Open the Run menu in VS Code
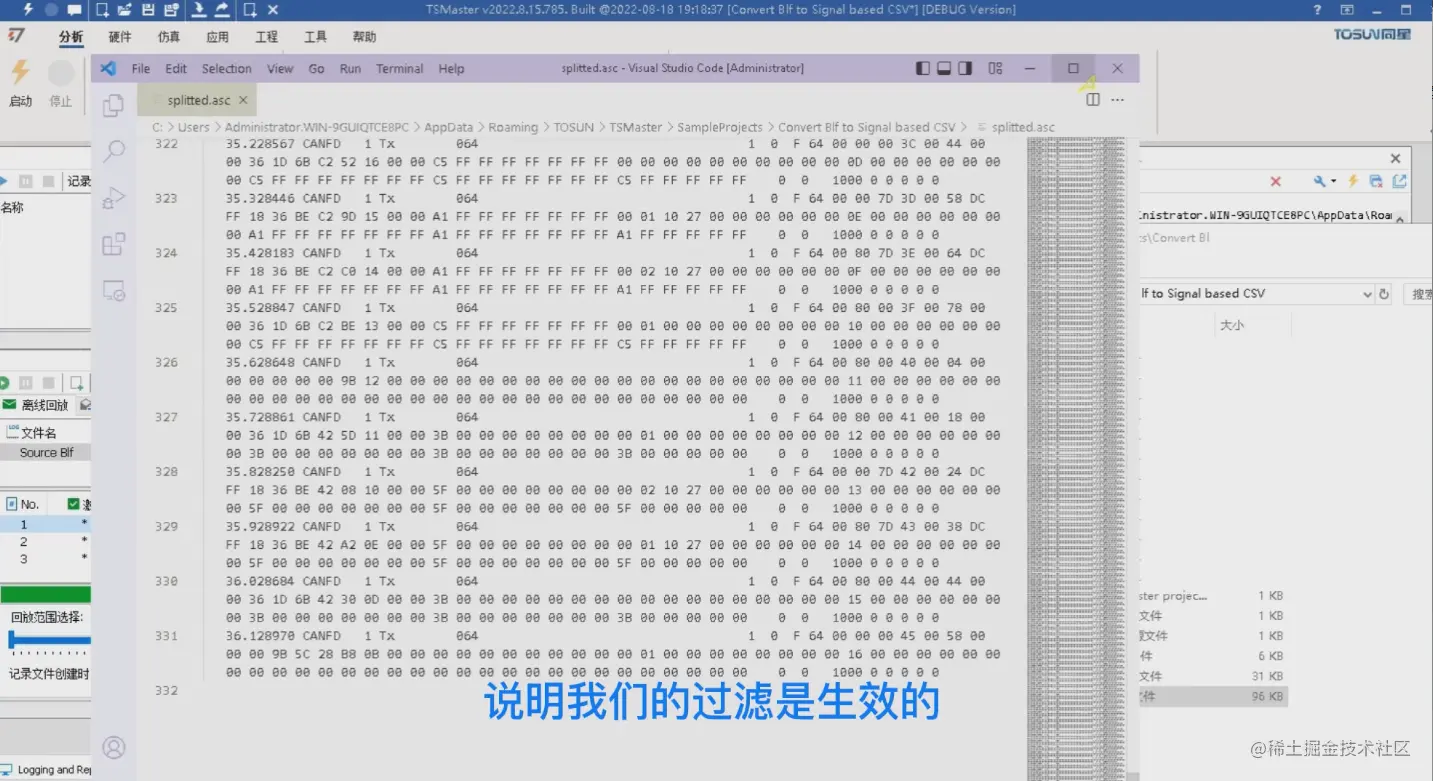Screen dimensions: 1433x781 (x=350, y=68)
